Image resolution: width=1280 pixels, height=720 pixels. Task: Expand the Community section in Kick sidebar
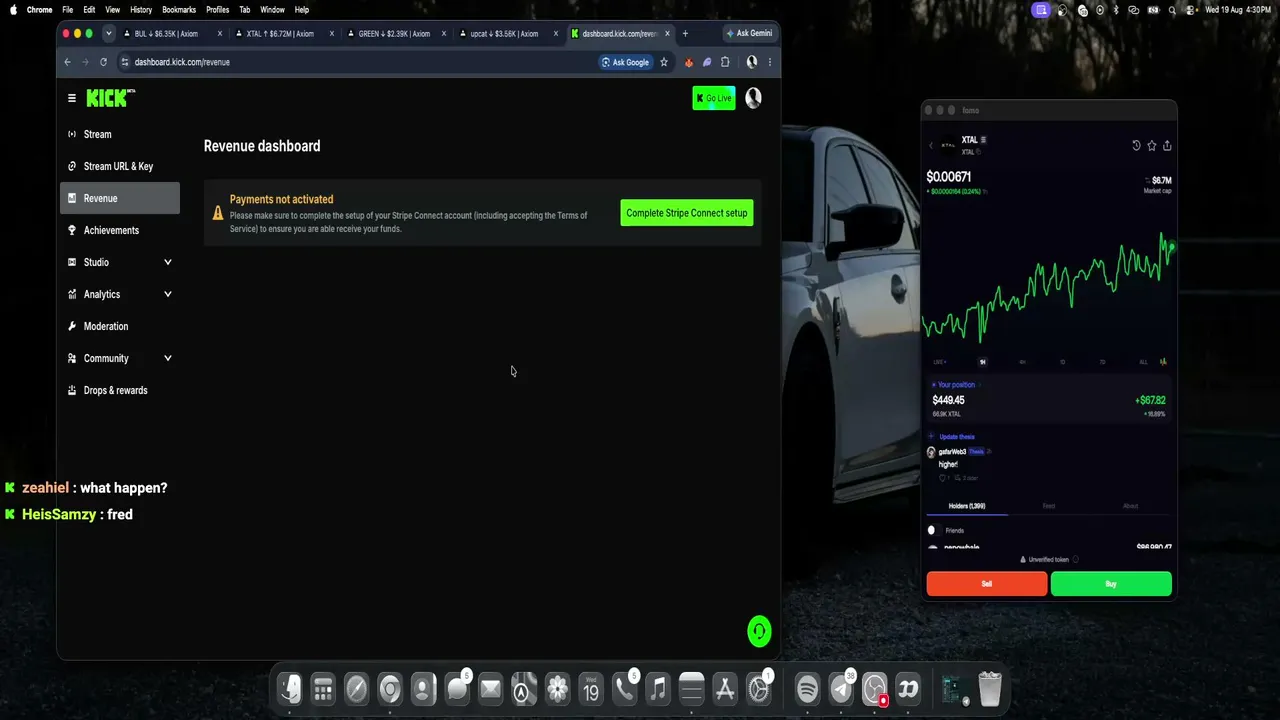168,358
